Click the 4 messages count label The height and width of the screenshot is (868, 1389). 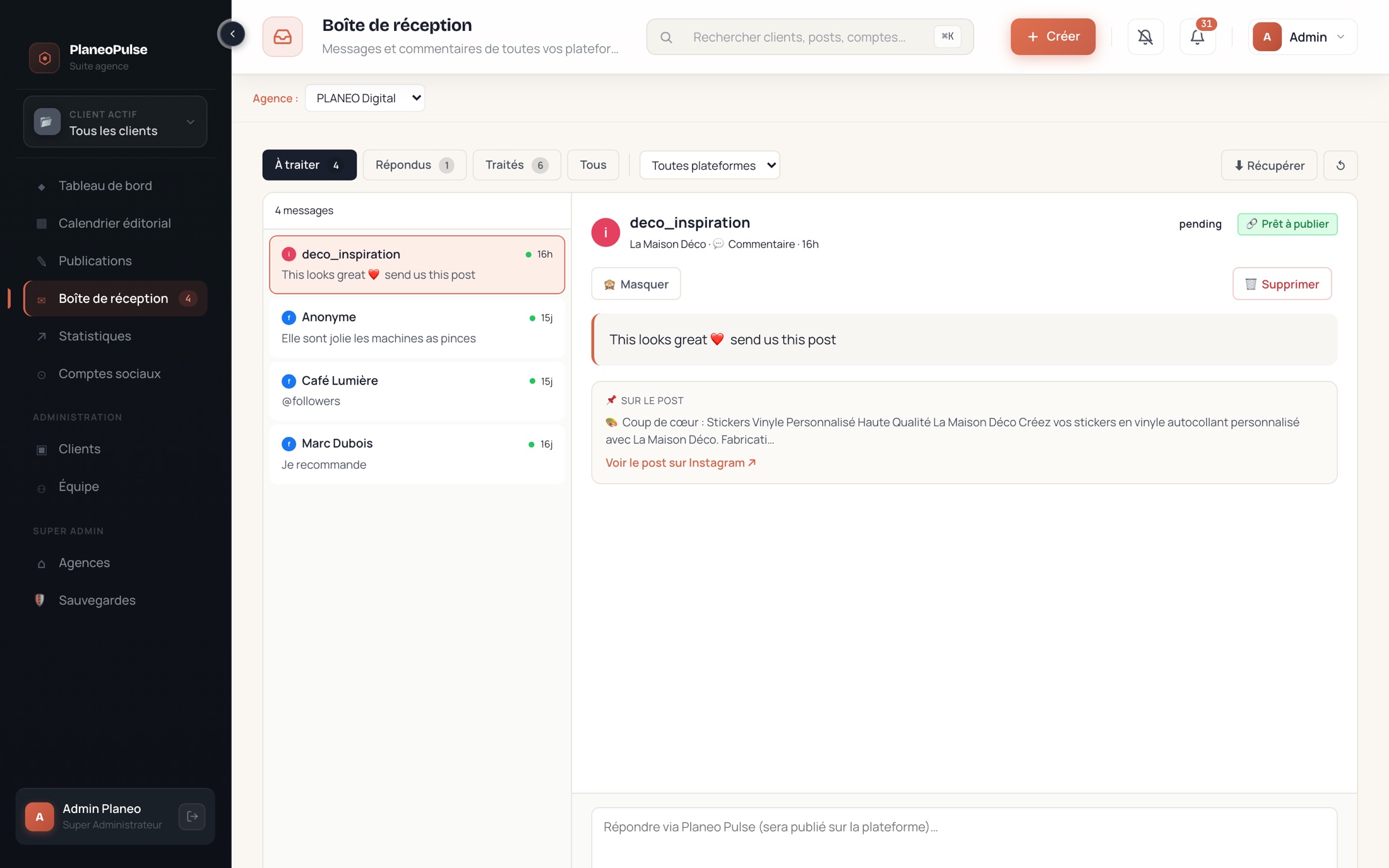[304, 211]
